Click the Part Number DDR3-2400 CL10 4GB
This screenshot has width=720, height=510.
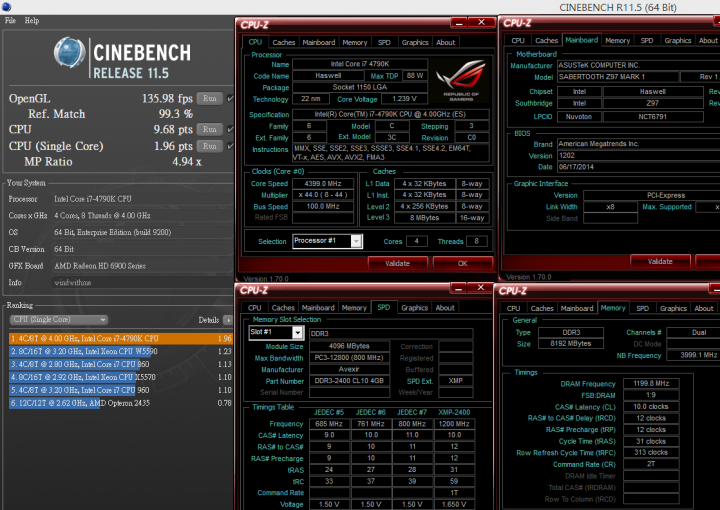click(x=349, y=381)
